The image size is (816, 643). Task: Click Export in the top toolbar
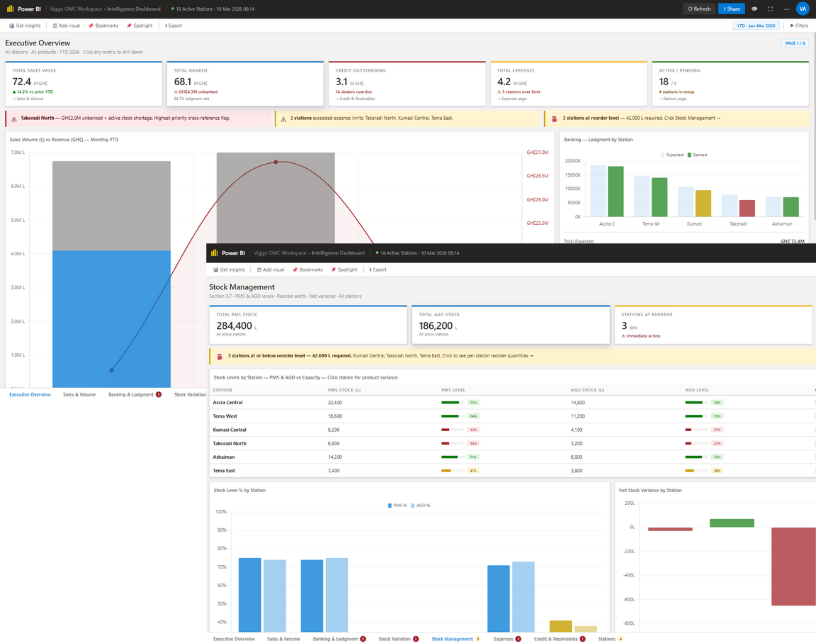(x=173, y=25)
